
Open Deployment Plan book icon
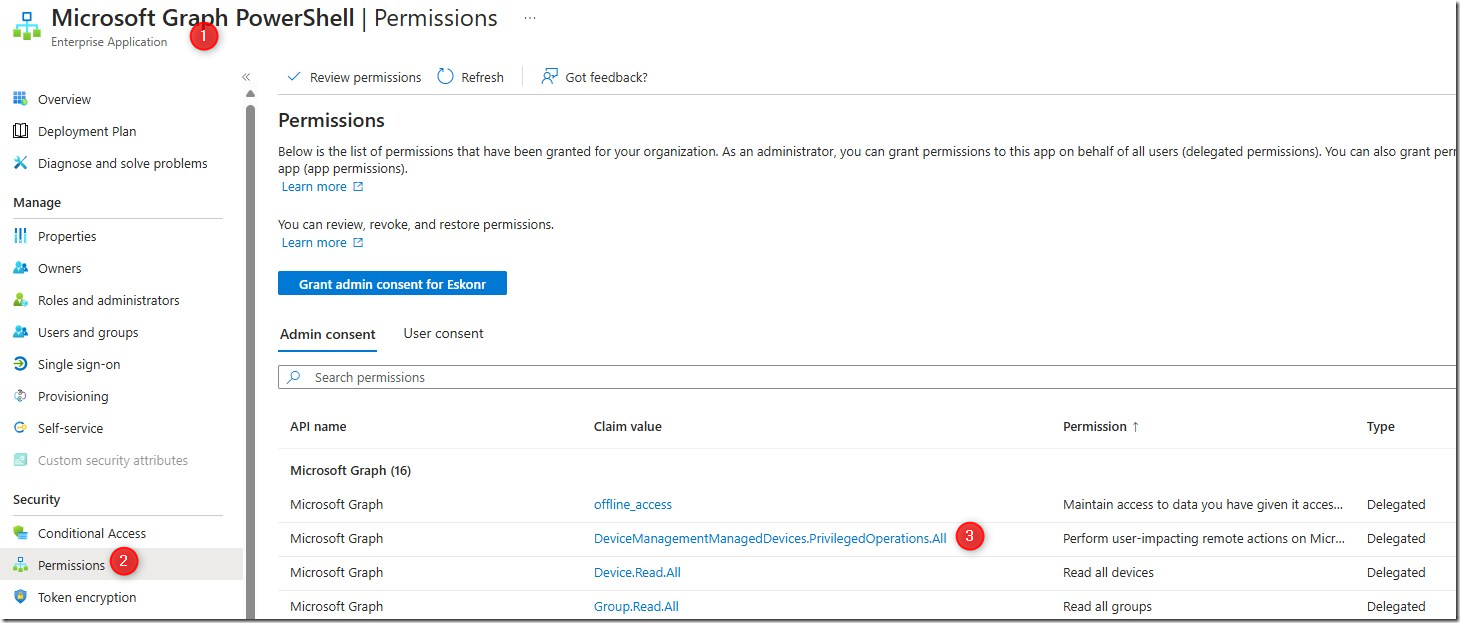click(x=20, y=131)
